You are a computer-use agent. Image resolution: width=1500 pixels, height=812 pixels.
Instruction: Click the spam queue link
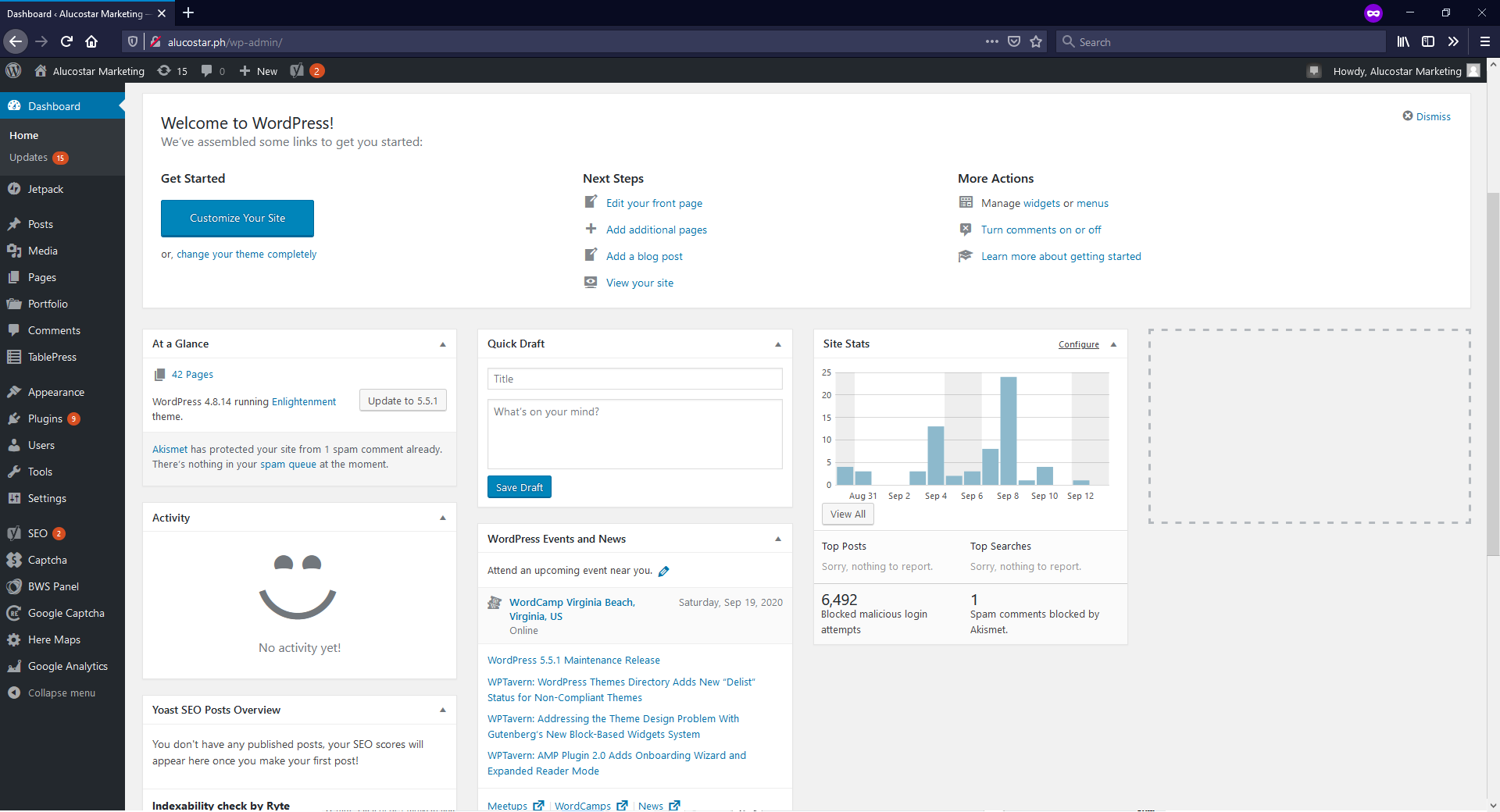(288, 464)
